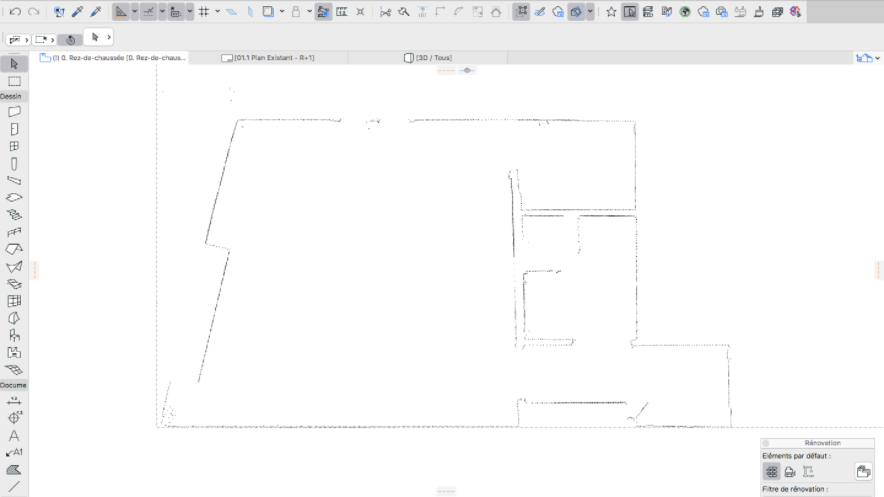The width and height of the screenshot is (884, 497).
Task: Select Existing status in Rénovation palette
Action: 771,472
